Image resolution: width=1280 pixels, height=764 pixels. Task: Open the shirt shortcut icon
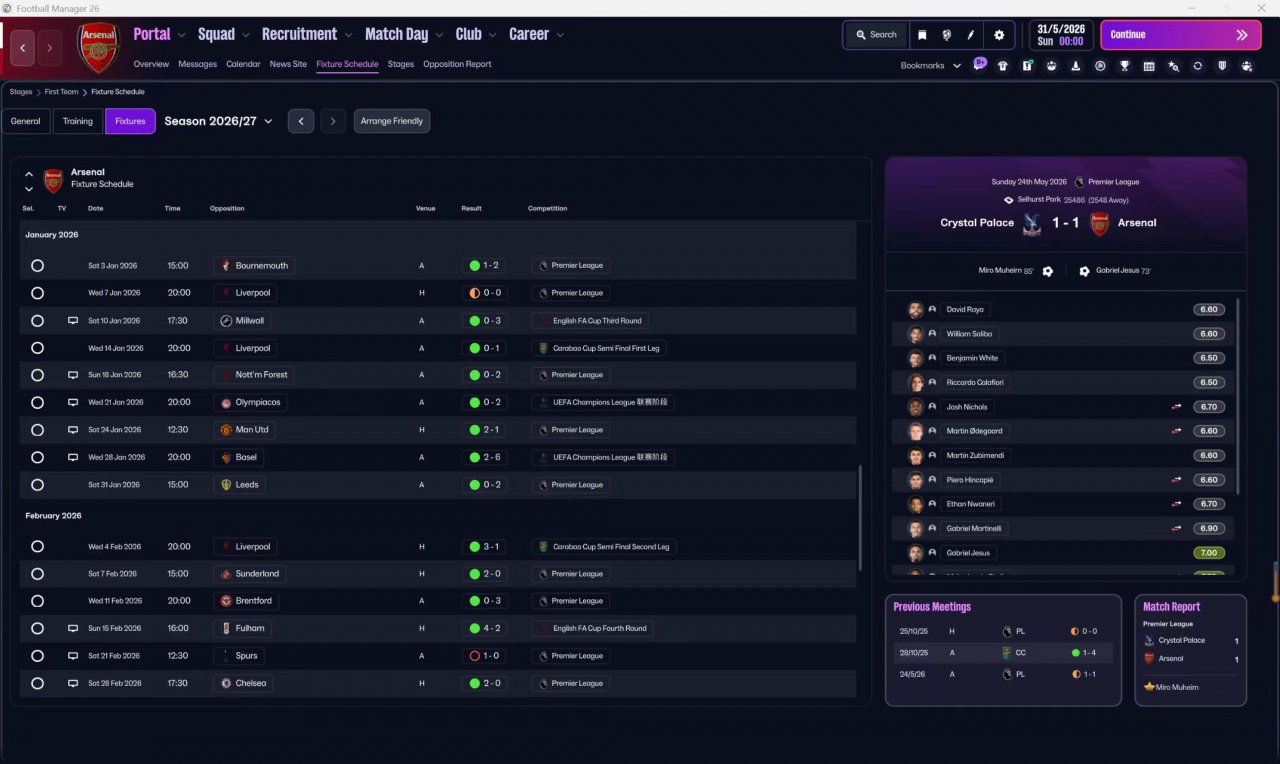pyautogui.click(x=1003, y=66)
